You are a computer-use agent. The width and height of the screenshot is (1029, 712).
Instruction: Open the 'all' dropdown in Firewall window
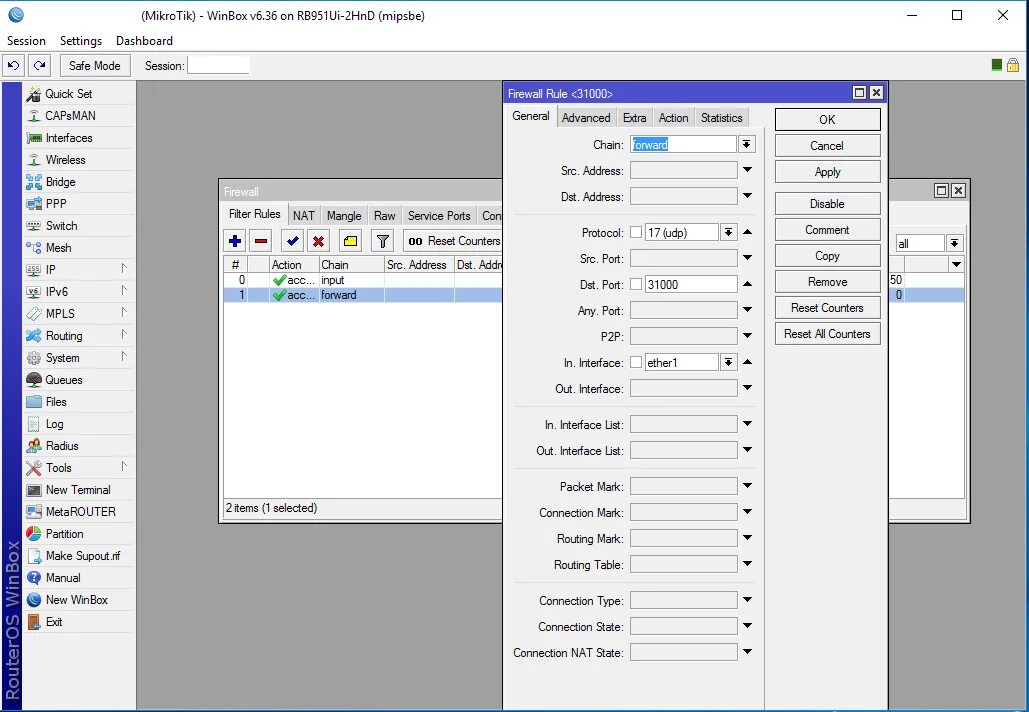(x=954, y=243)
